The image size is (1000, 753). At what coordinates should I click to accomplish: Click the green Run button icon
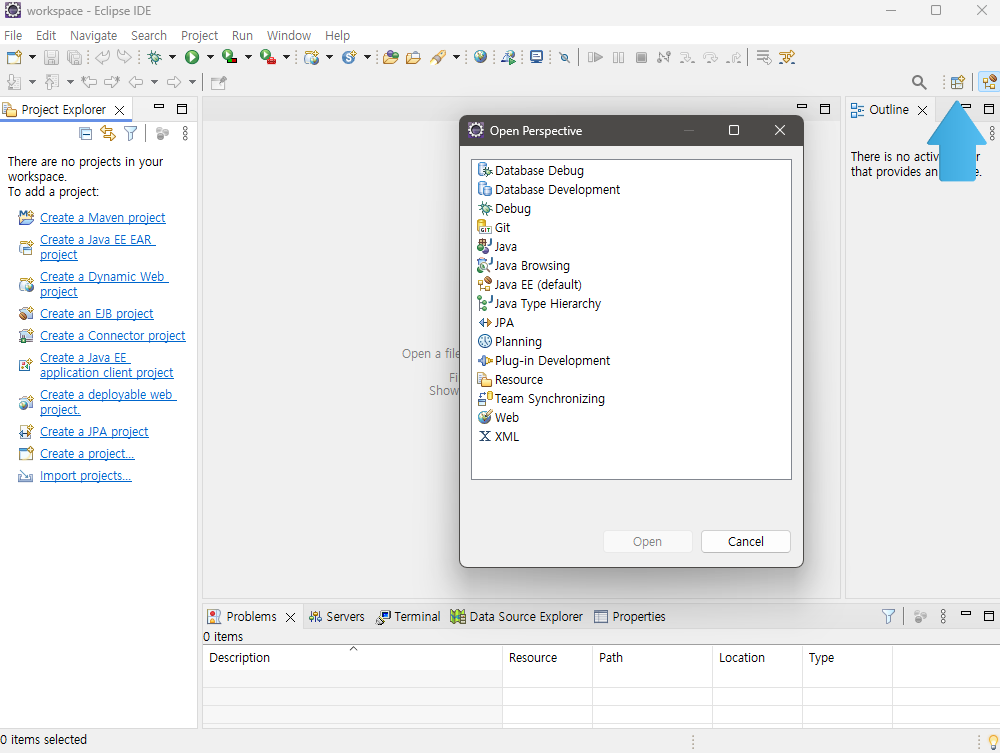(x=192, y=57)
